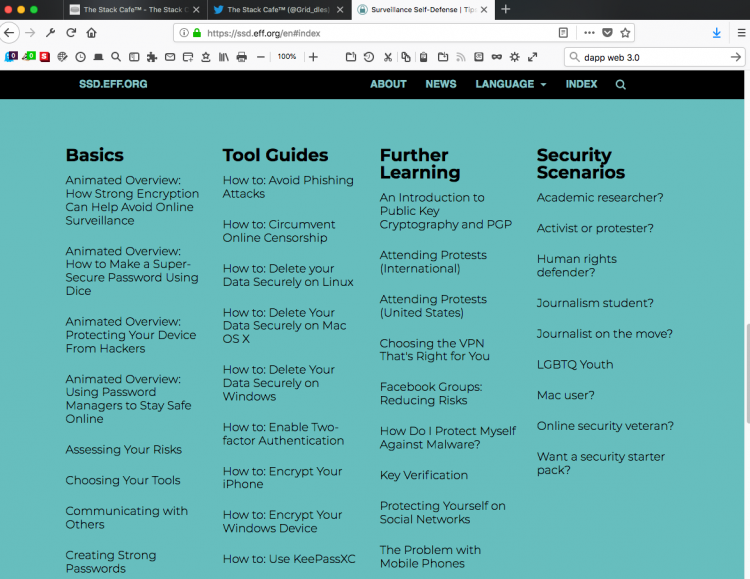
Task: Save page to Pocket
Action: [x=607, y=33]
